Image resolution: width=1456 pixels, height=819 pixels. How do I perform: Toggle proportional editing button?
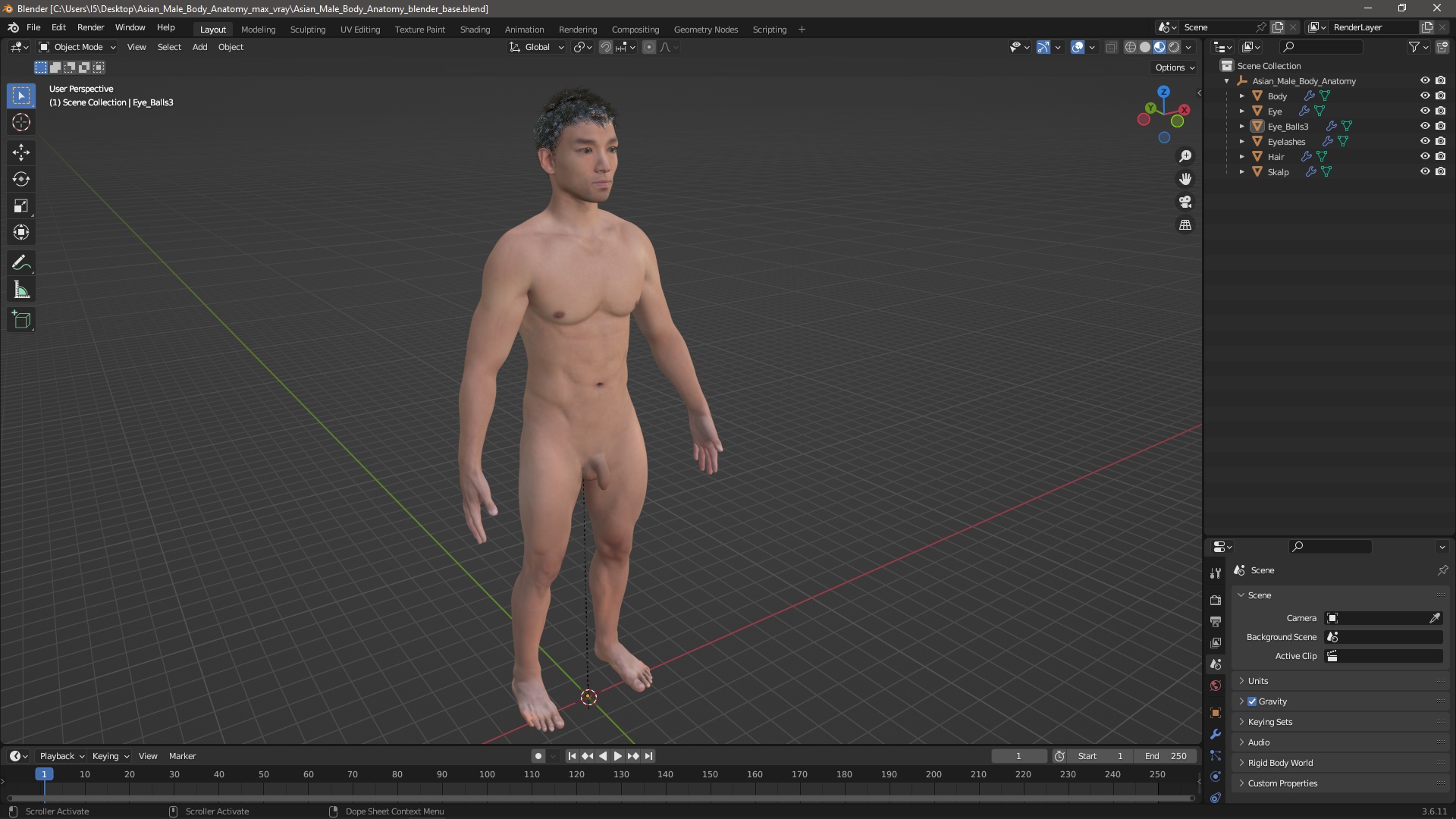coord(649,47)
